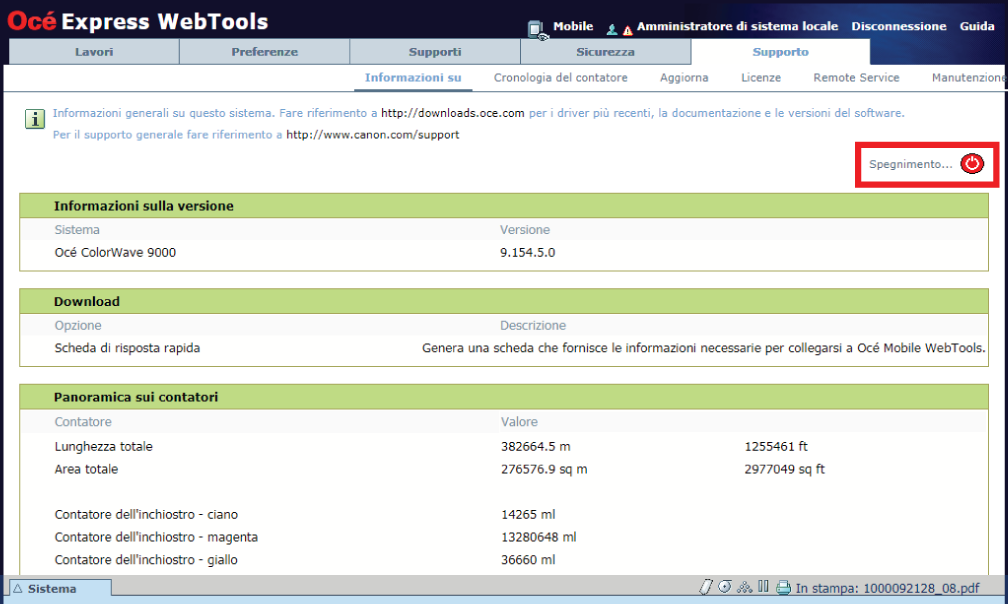The height and width of the screenshot is (604, 1008).
Task: Click the Océ Express WebTools logo
Action: tap(138, 21)
